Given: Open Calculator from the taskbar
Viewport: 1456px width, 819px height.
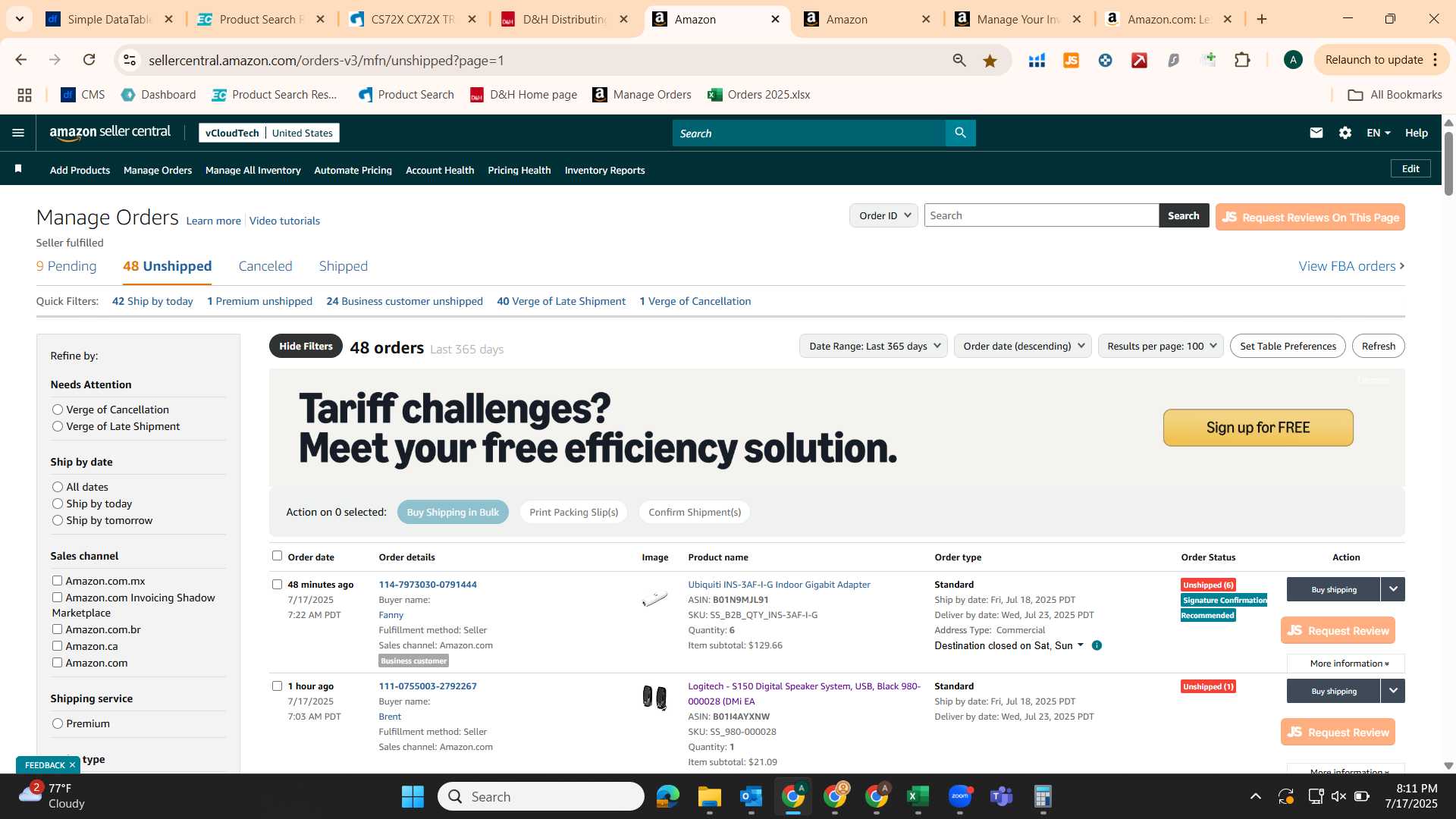Looking at the screenshot, I should pyautogui.click(x=1043, y=796).
